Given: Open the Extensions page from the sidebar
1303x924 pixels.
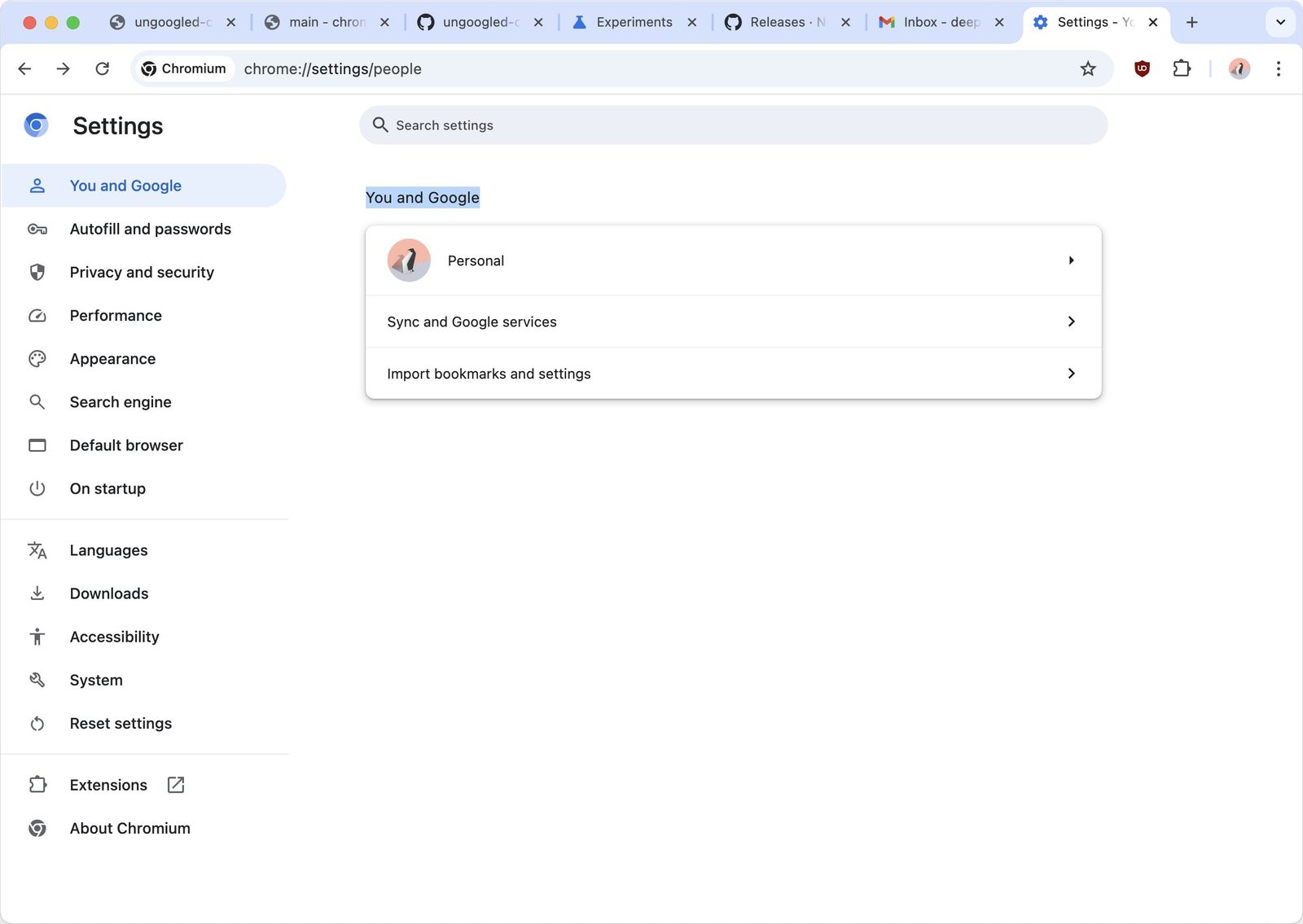Looking at the screenshot, I should click(x=107, y=785).
